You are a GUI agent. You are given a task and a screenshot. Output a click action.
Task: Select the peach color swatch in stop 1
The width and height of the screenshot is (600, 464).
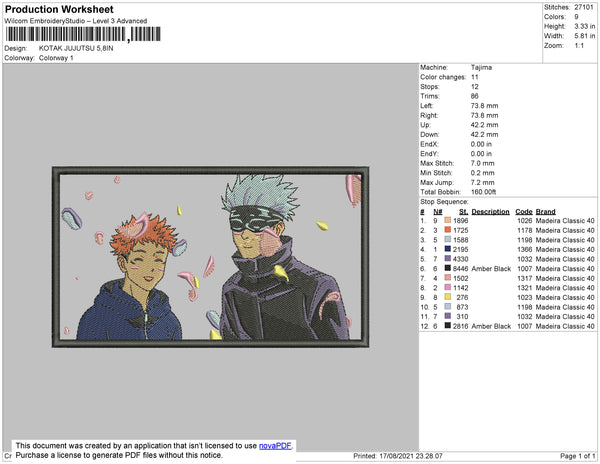[447, 221]
